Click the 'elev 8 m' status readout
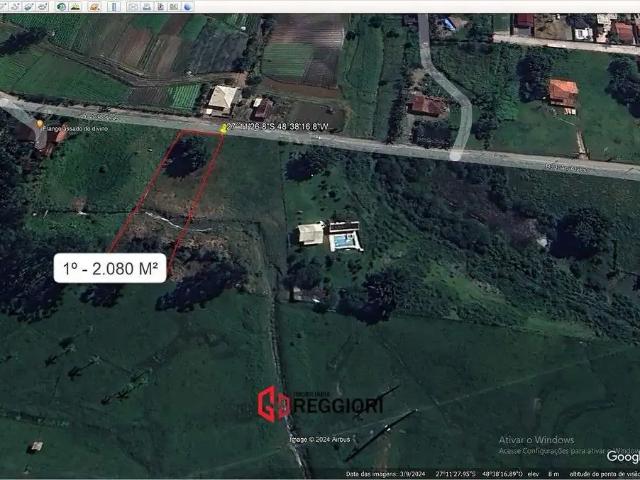The width and height of the screenshot is (640, 480). [544, 474]
